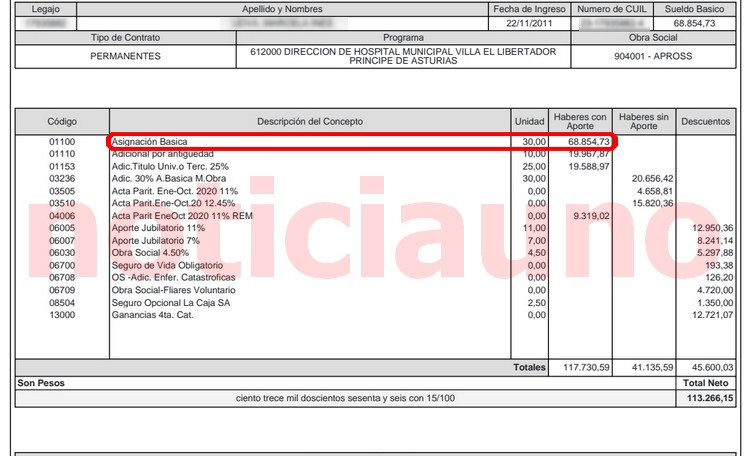Click code 01153 in Código column

pyautogui.click(x=62, y=167)
